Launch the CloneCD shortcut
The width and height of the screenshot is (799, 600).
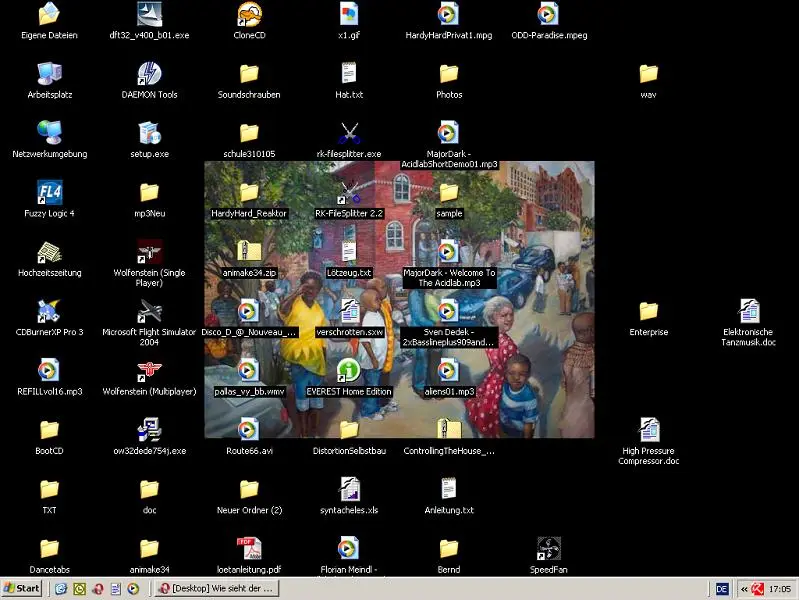(x=249, y=14)
